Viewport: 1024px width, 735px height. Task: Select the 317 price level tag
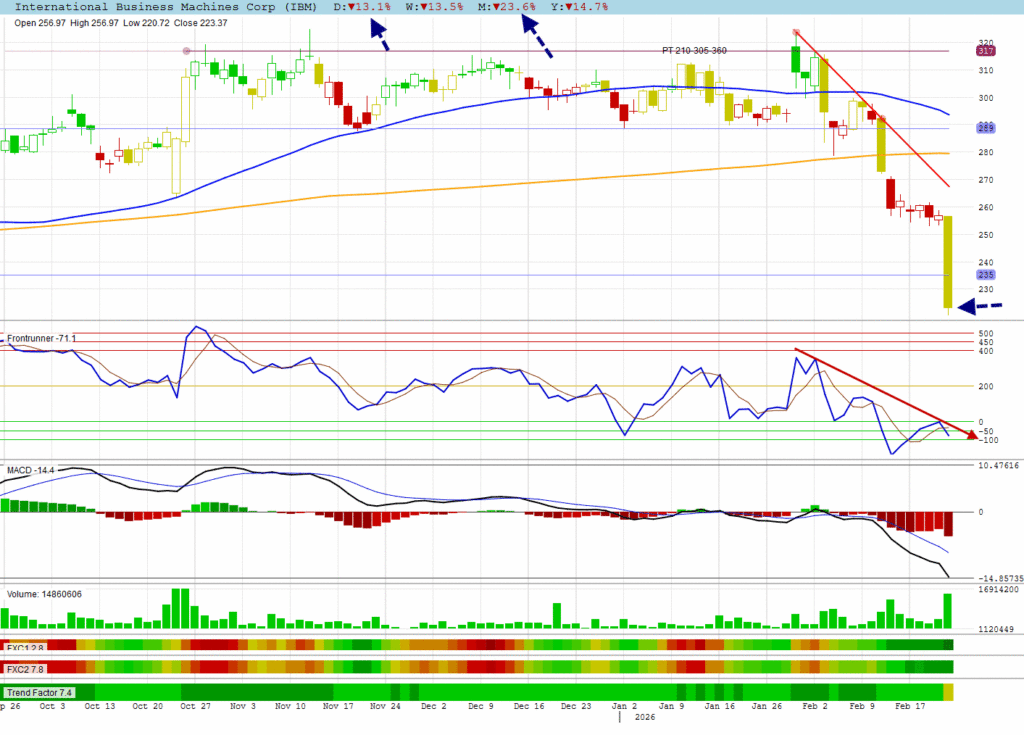(985, 51)
